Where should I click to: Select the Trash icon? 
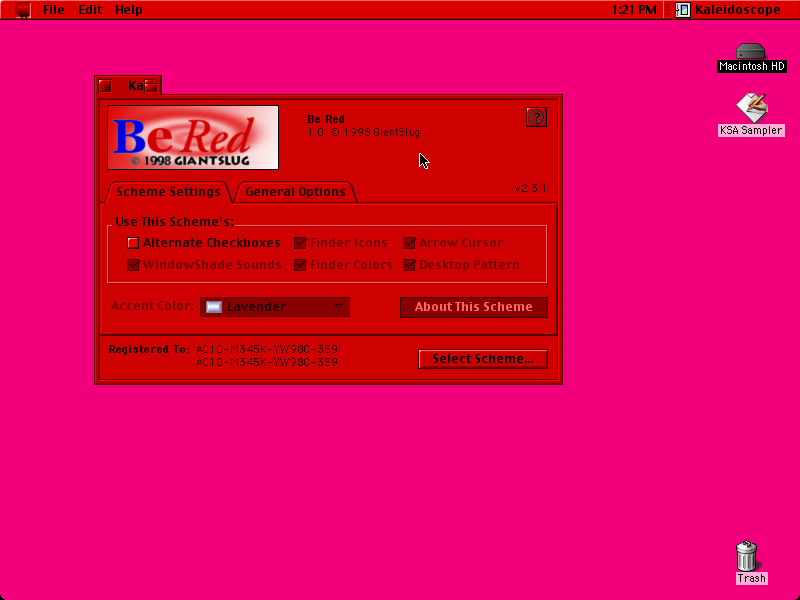pos(750,562)
